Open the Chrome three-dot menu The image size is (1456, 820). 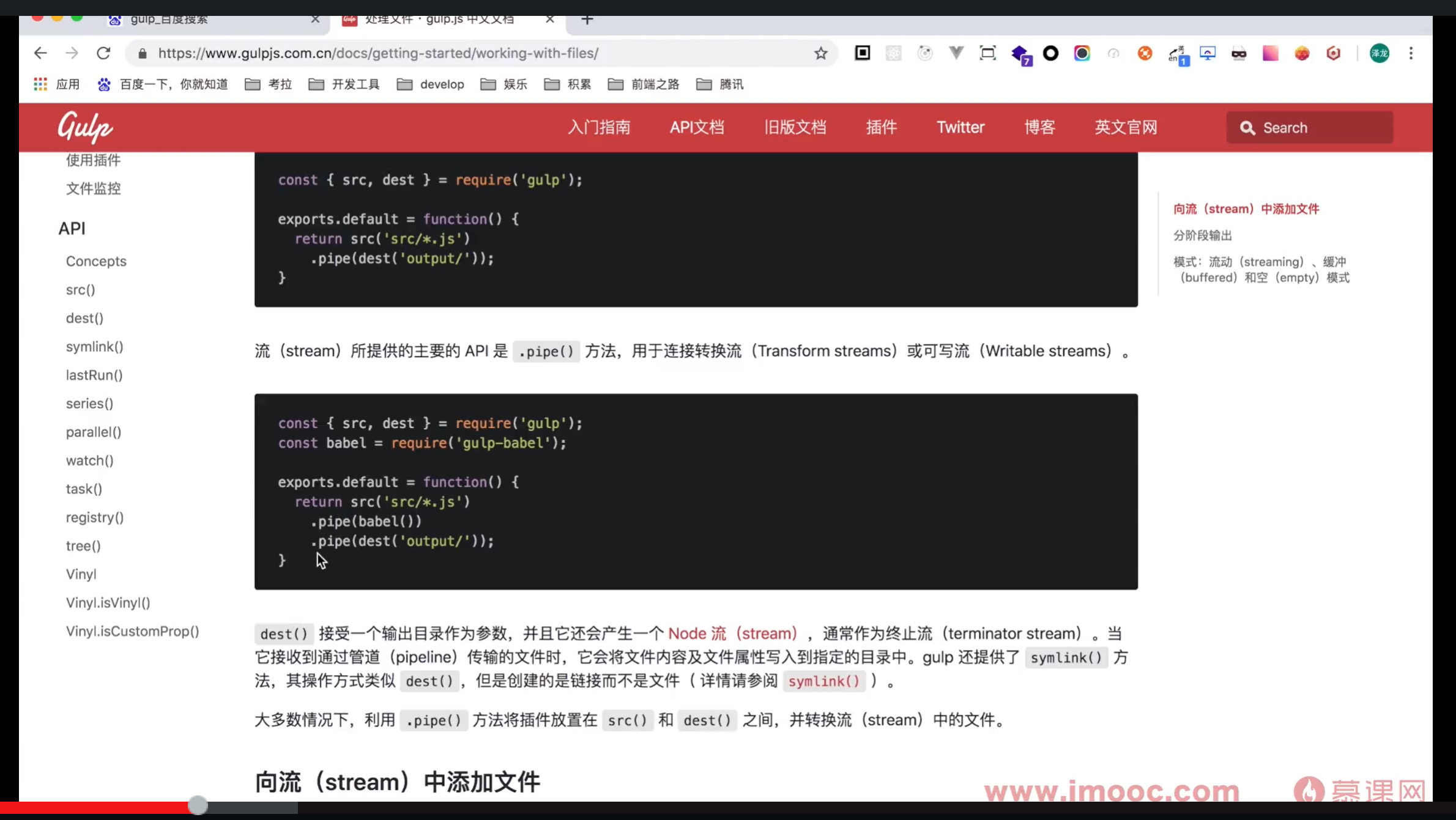pyautogui.click(x=1411, y=53)
